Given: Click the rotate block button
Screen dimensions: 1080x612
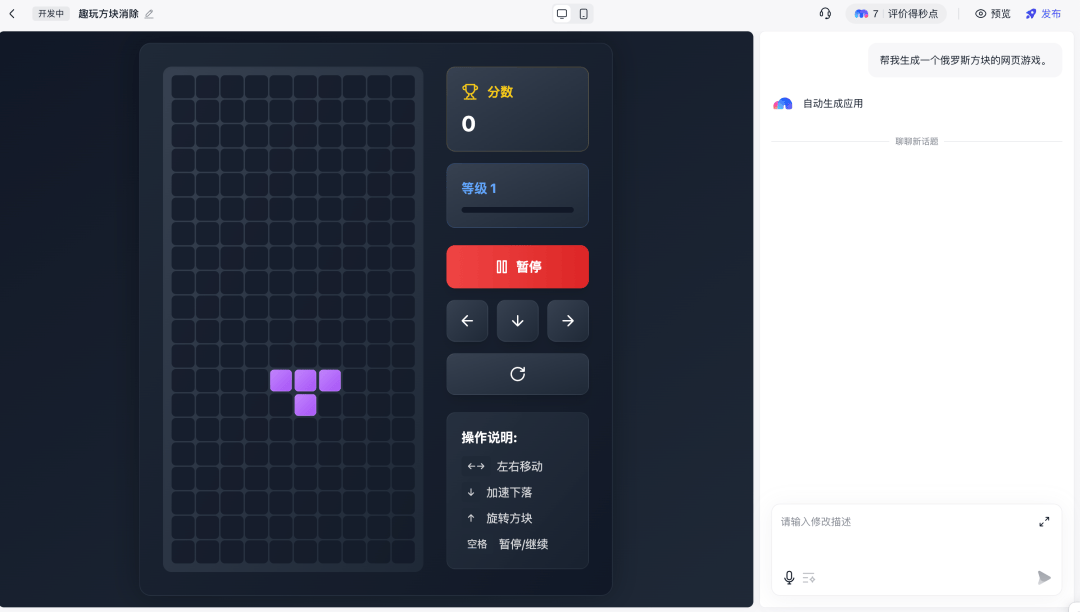Looking at the screenshot, I should pyautogui.click(x=517, y=374).
